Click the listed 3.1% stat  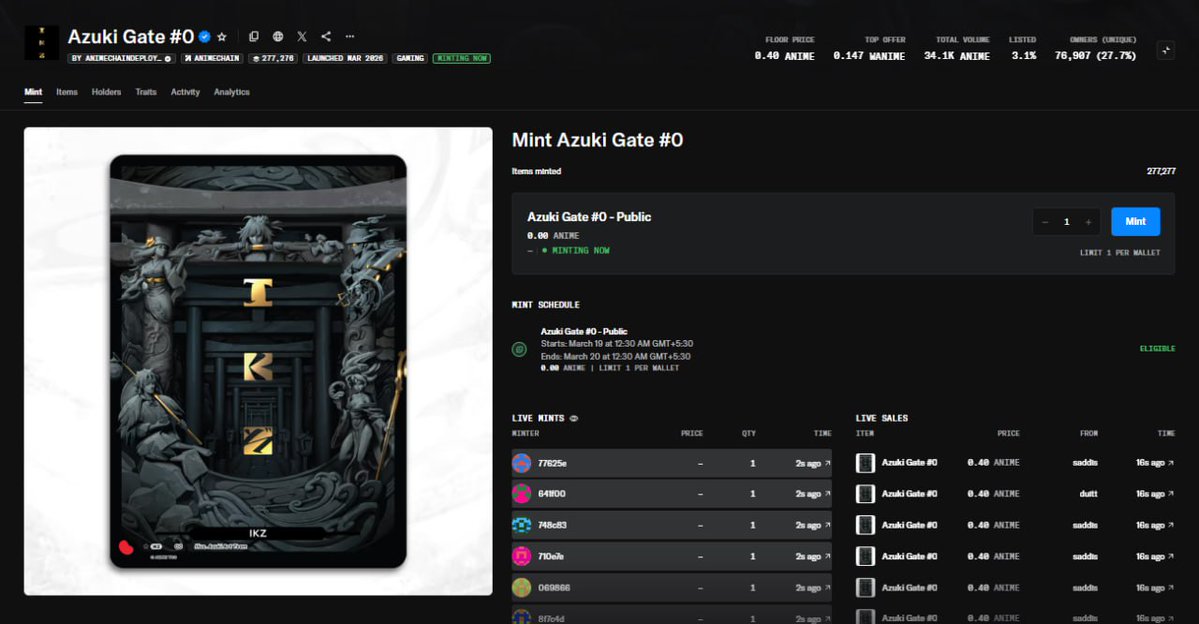tap(1024, 56)
